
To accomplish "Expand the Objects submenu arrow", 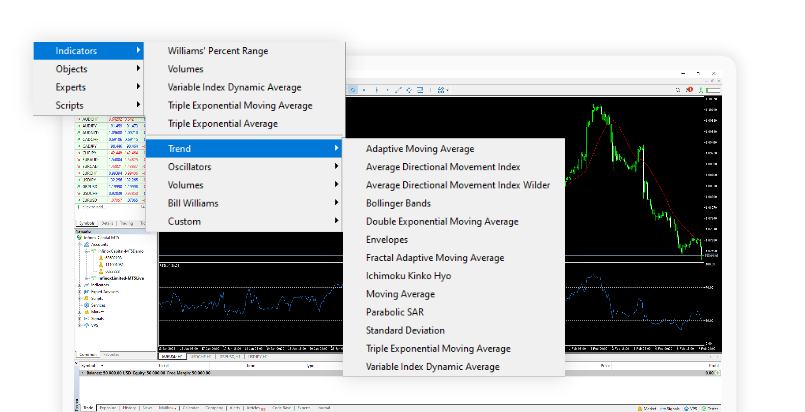I will coord(138,69).
